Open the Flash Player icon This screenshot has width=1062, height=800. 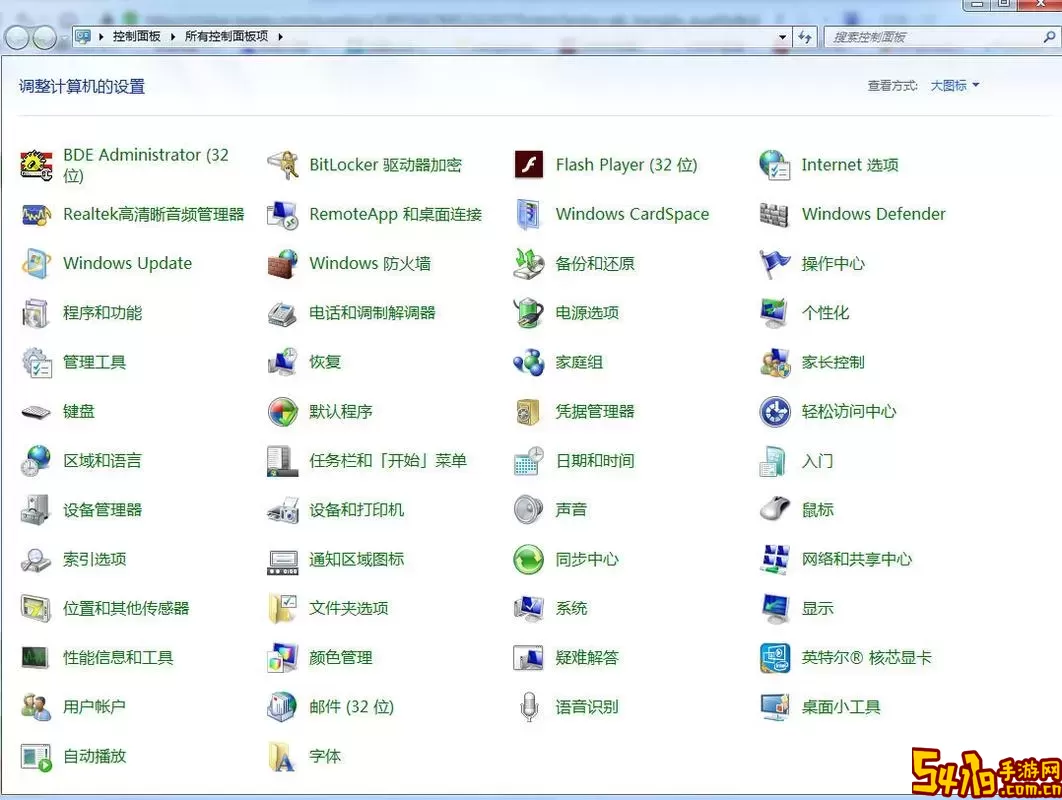pos(529,165)
